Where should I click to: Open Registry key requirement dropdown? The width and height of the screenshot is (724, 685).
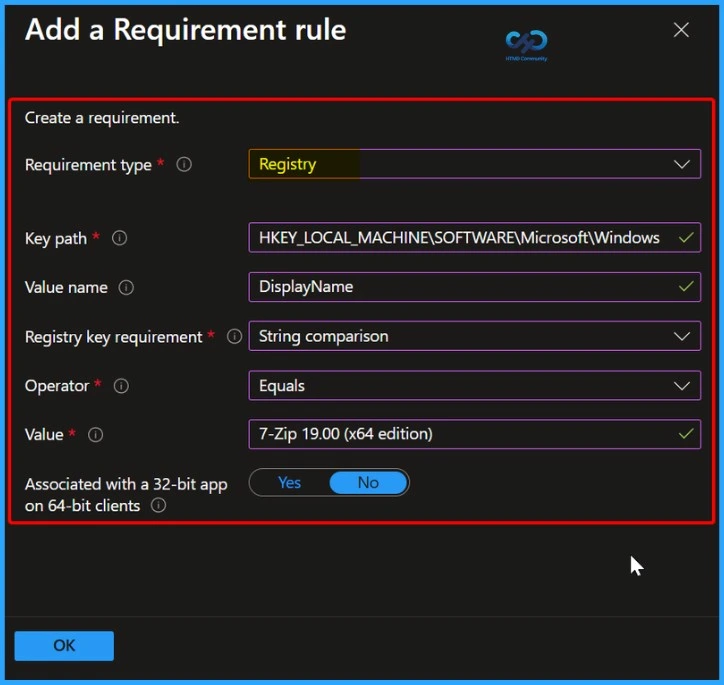point(475,336)
